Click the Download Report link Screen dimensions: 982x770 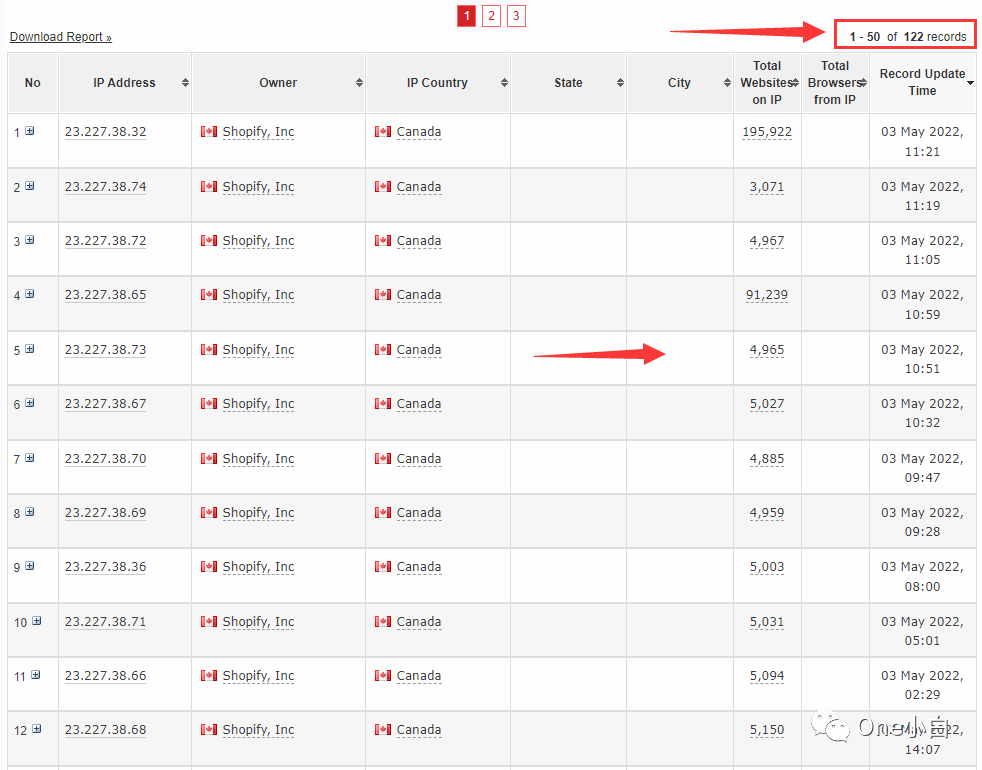click(61, 37)
